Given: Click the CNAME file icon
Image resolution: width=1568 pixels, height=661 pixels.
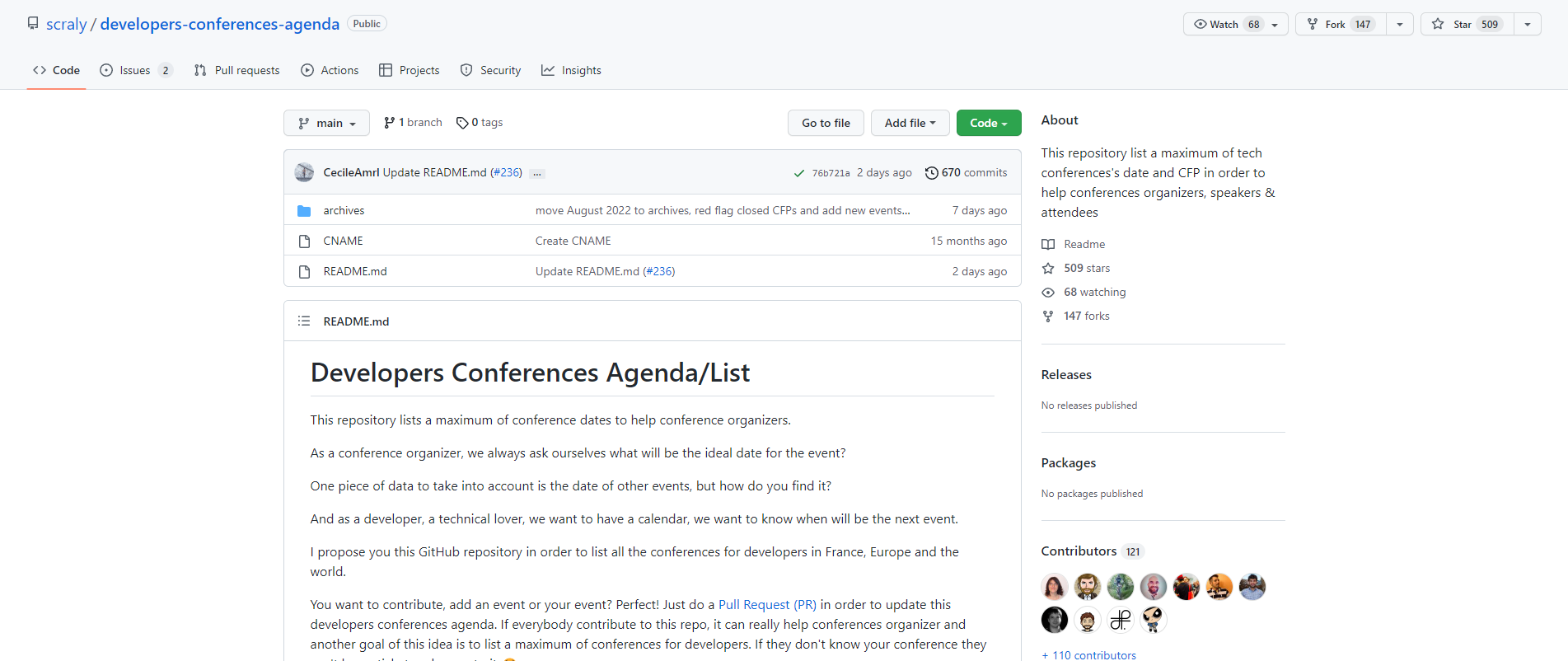Looking at the screenshot, I should click(304, 241).
